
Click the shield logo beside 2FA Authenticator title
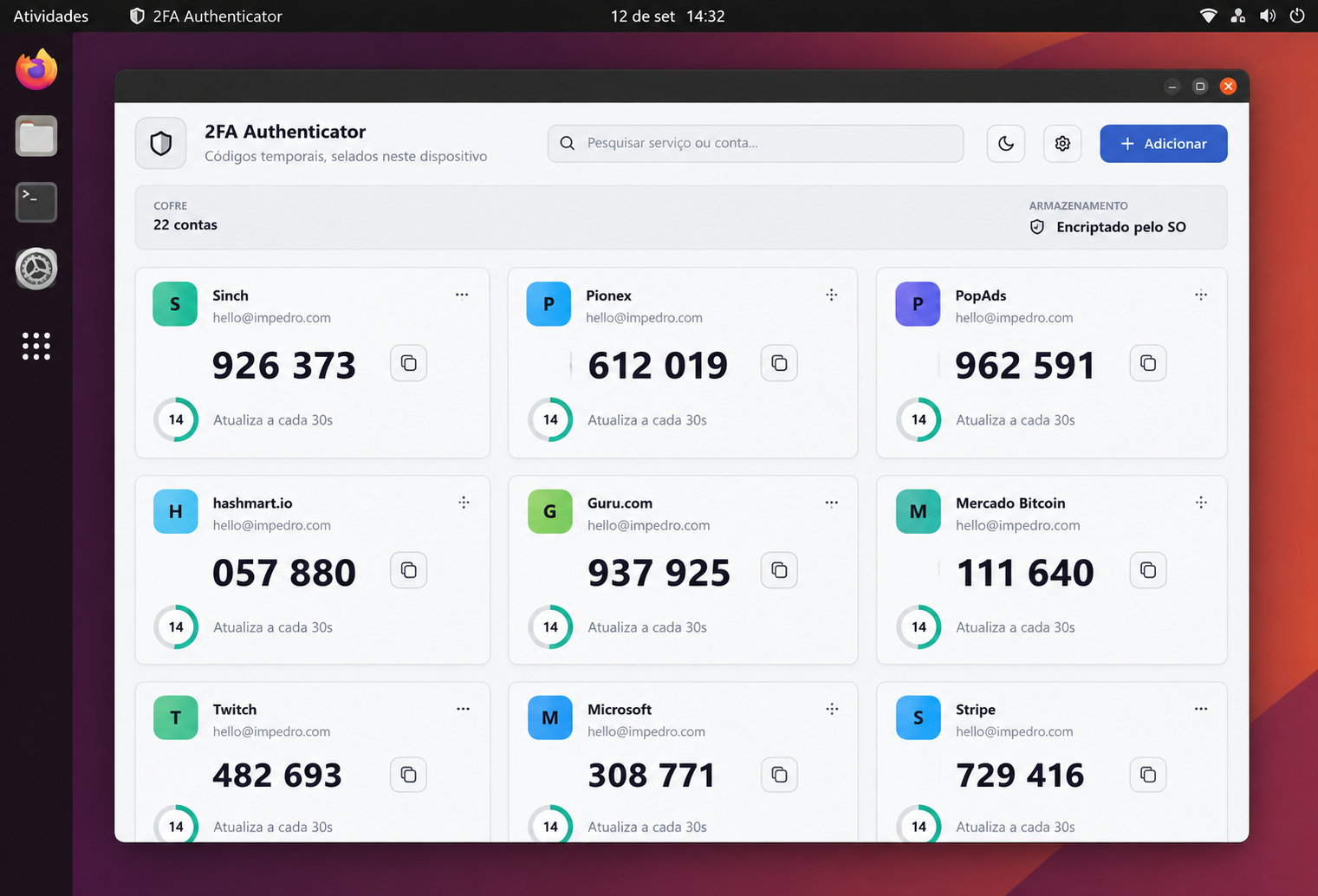pos(161,143)
